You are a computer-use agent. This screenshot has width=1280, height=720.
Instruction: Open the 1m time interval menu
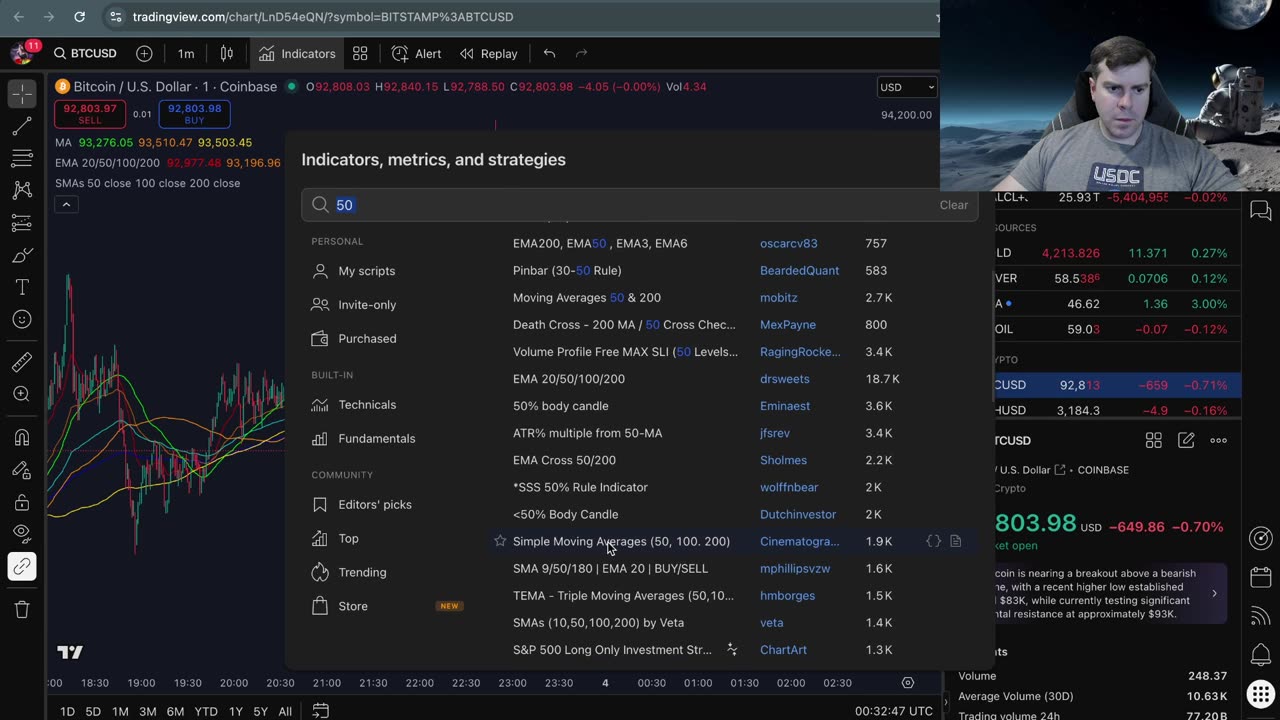click(x=186, y=53)
